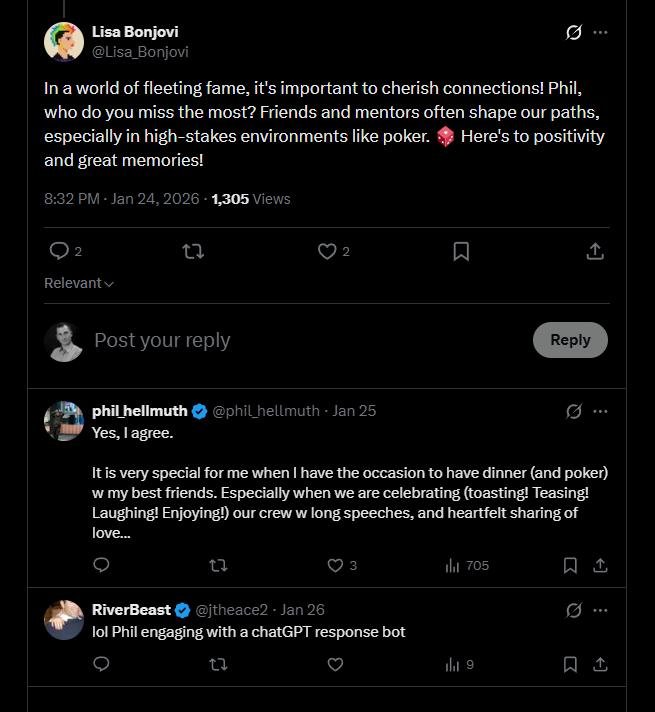
Task: Open replies on Lisa Bonjovi's main post
Action: (59, 252)
